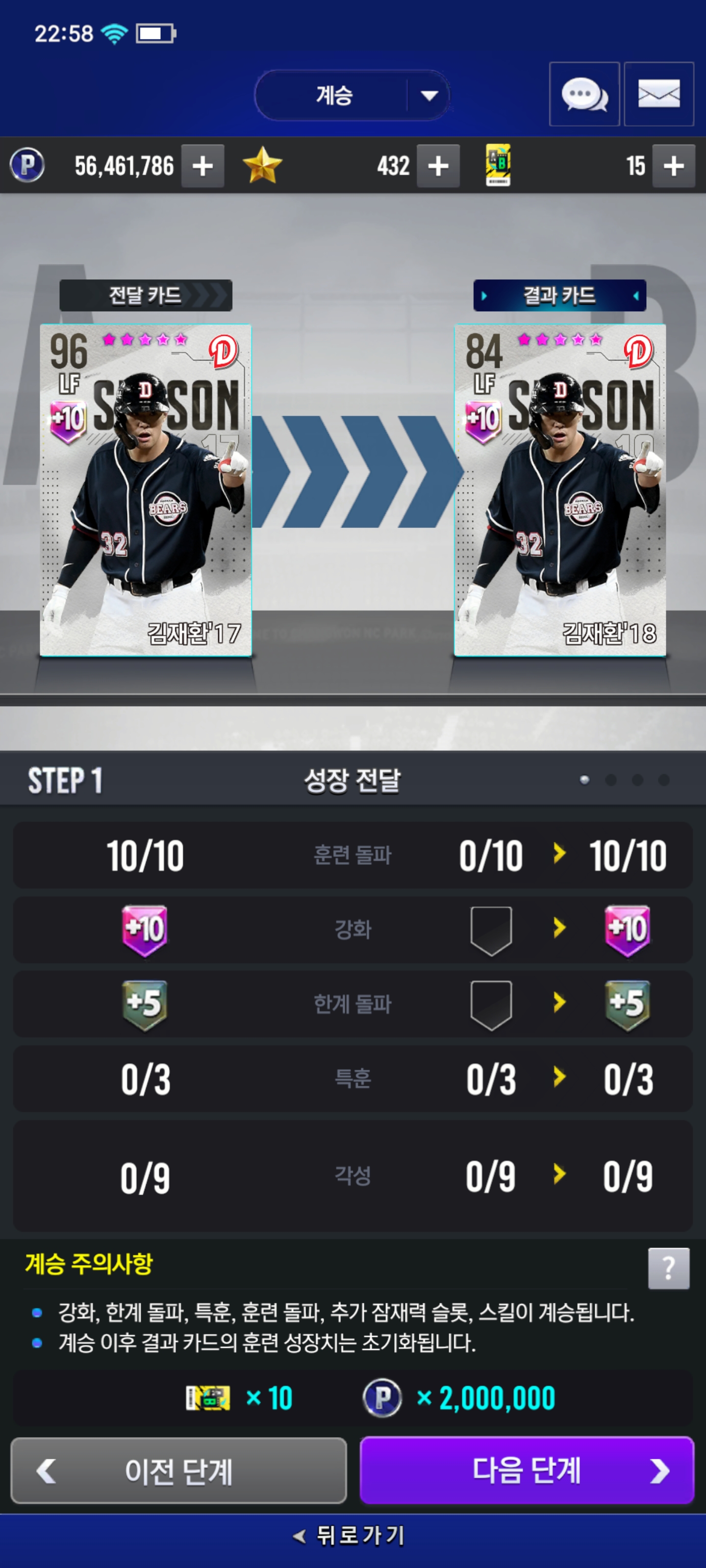706x1568 pixels.
Task: Tap the +5 limit break badge on result side
Action: tap(628, 1005)
